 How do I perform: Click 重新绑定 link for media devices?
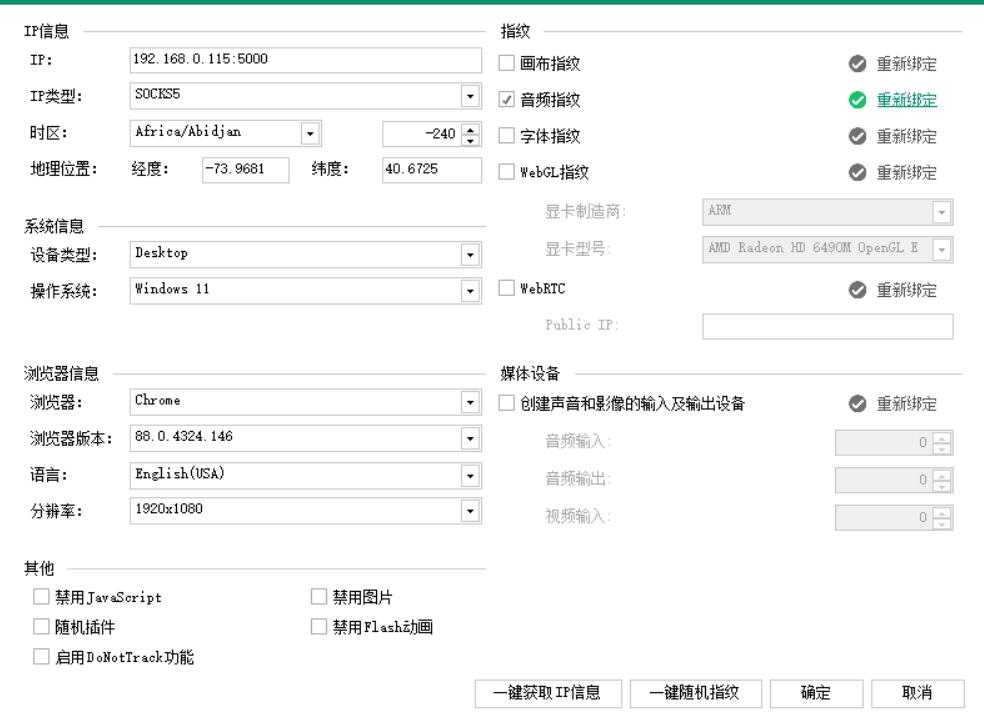[907, 404]
